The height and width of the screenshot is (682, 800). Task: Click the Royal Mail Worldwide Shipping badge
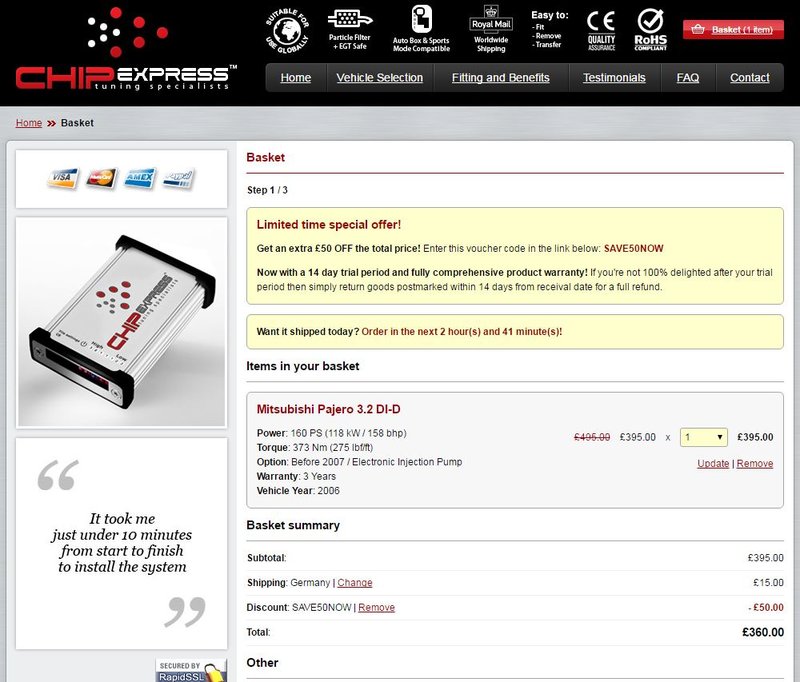[x=491, y=29]
